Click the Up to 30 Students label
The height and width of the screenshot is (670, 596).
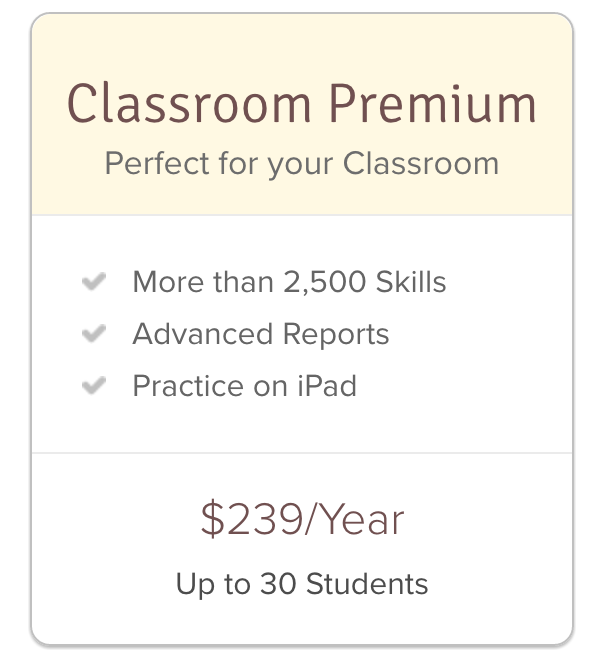click(302, 584)
